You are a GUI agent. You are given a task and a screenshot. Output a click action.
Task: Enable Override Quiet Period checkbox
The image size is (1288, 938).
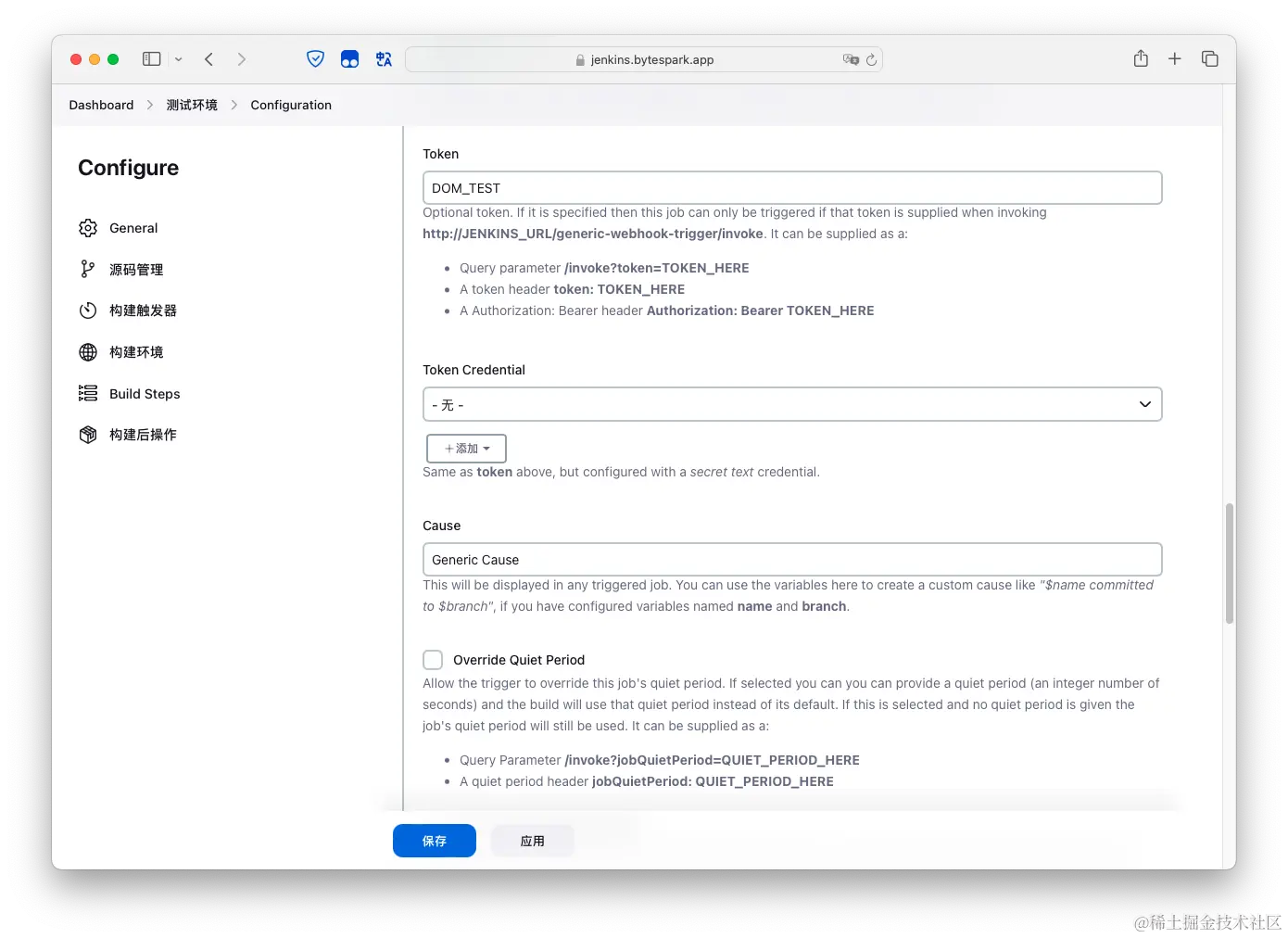(433, 660)
